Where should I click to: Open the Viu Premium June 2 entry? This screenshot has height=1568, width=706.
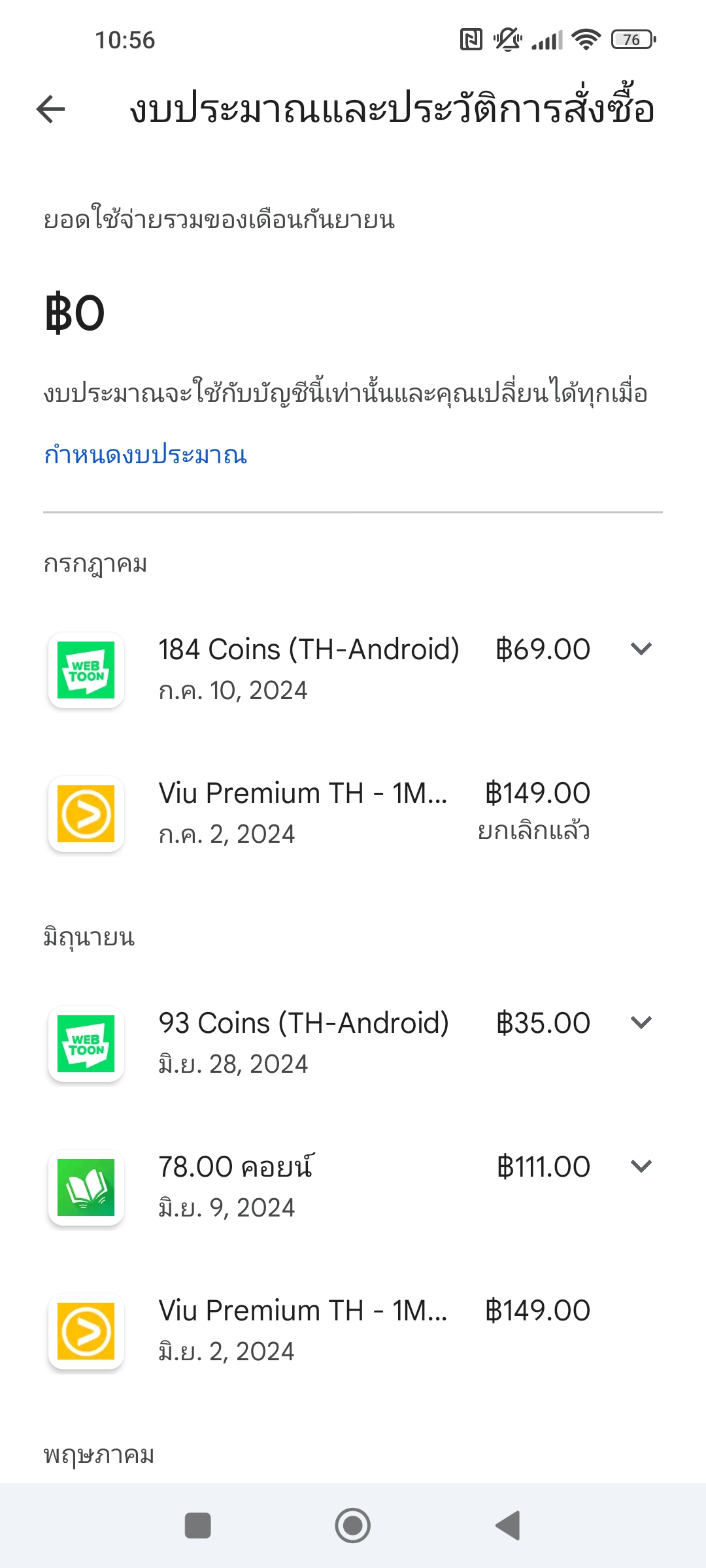[x=353, y=1331]
